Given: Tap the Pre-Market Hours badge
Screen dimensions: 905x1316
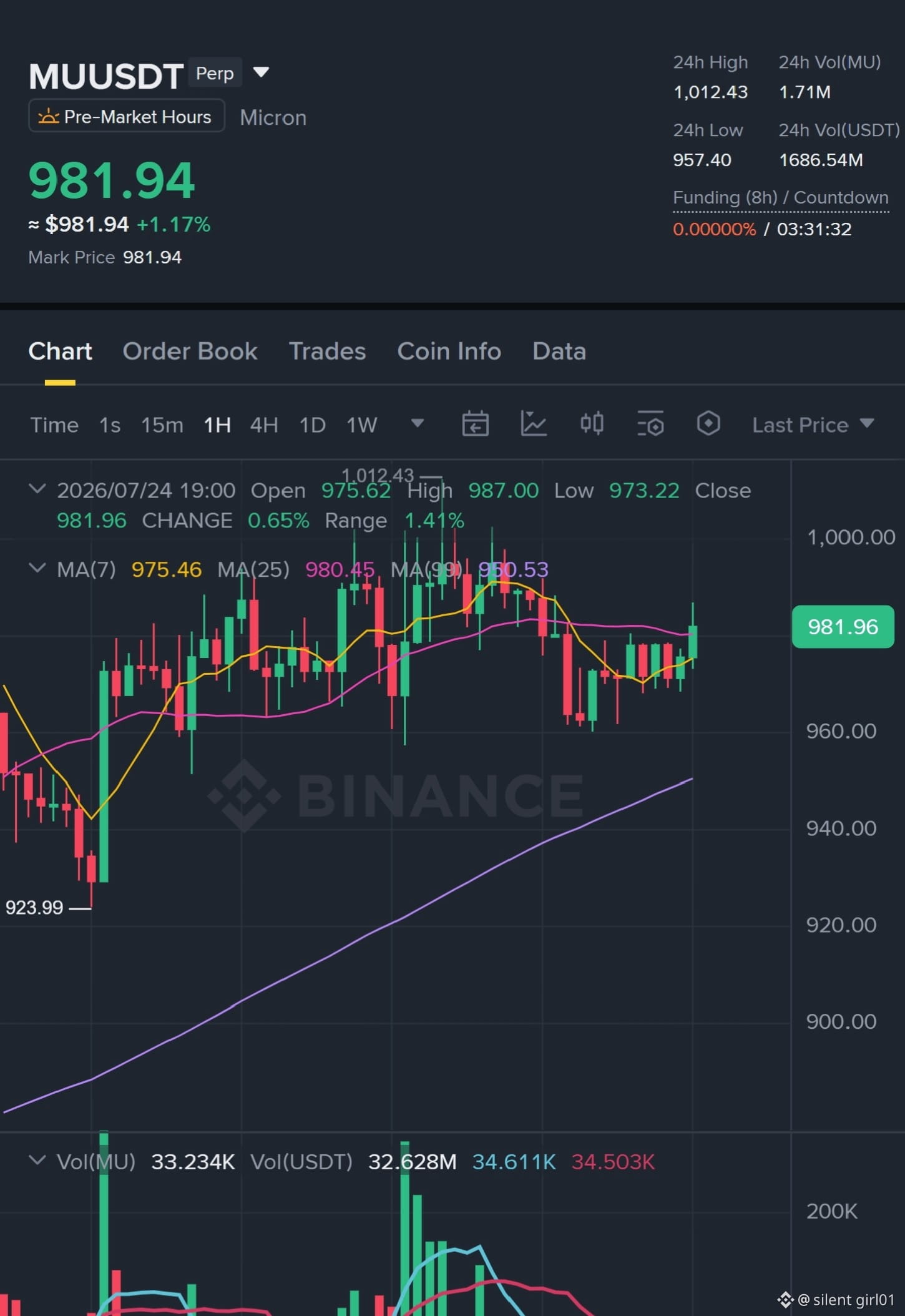Looking at the screenshot, I should [x=127, y=116].
